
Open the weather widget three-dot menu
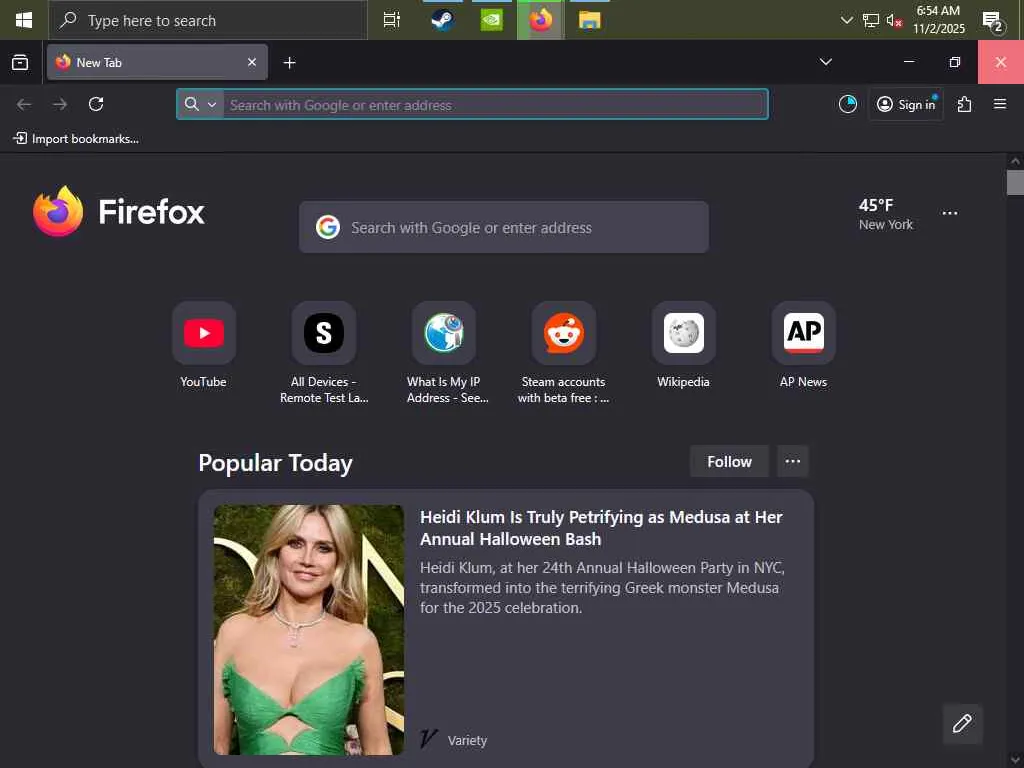(950, 214)
